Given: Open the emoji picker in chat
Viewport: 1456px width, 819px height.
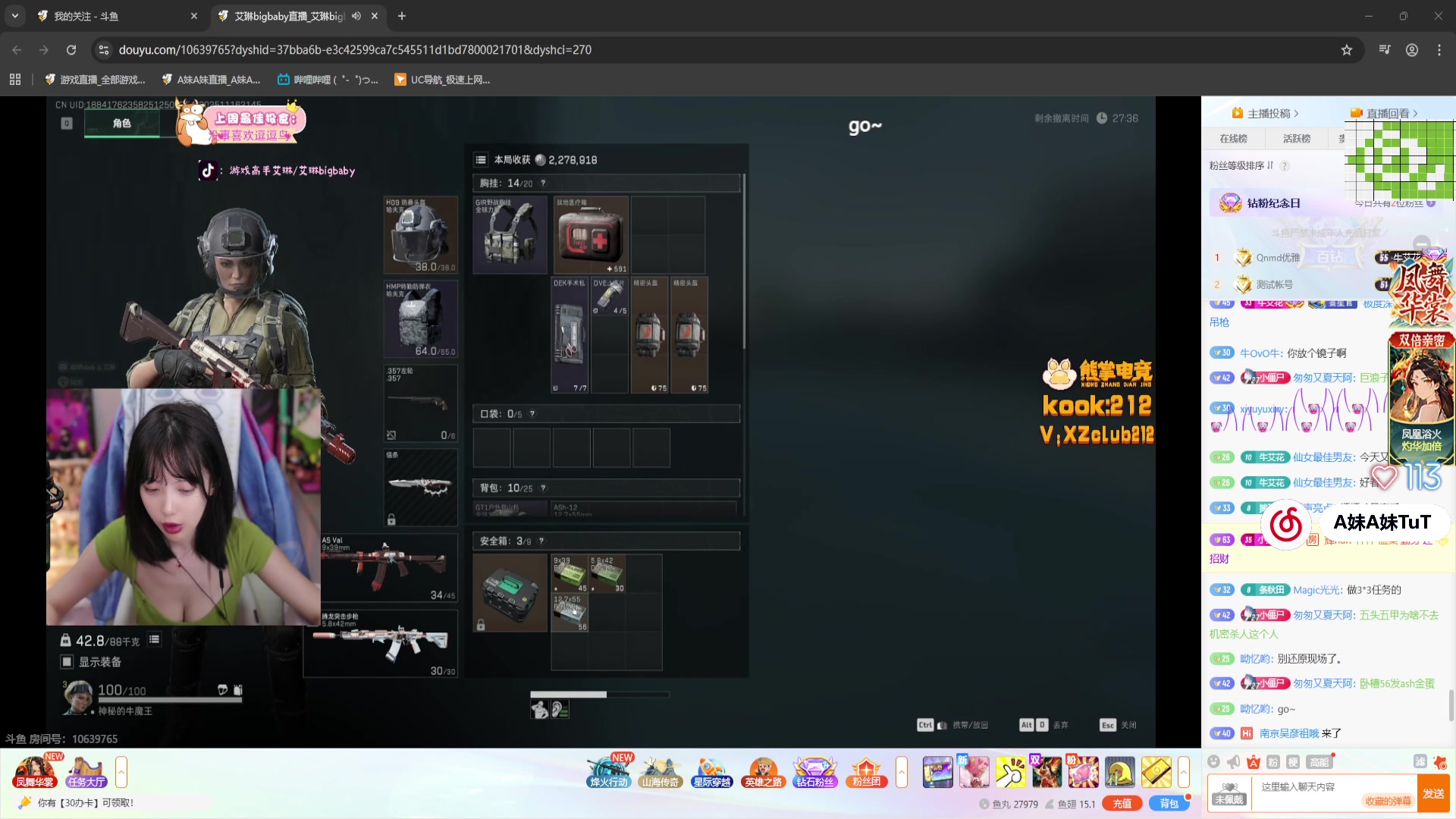Looking at the screenshot, I should coord(1214,762).
